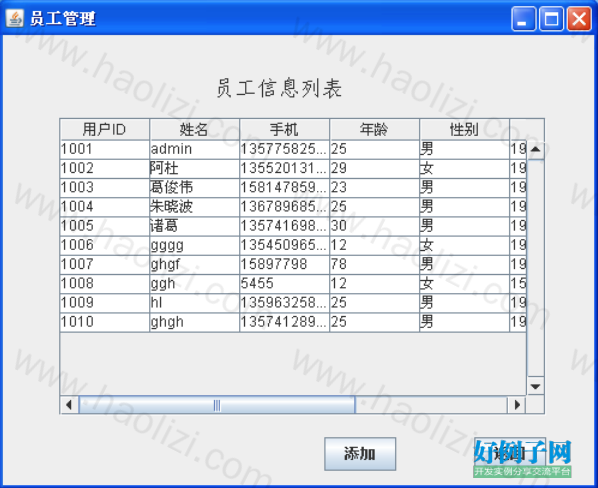Click phone cell 136789685...
Image resolution: width=598 pixels, height=488 pixels.
pyautogui.click(x=285, y=207)
